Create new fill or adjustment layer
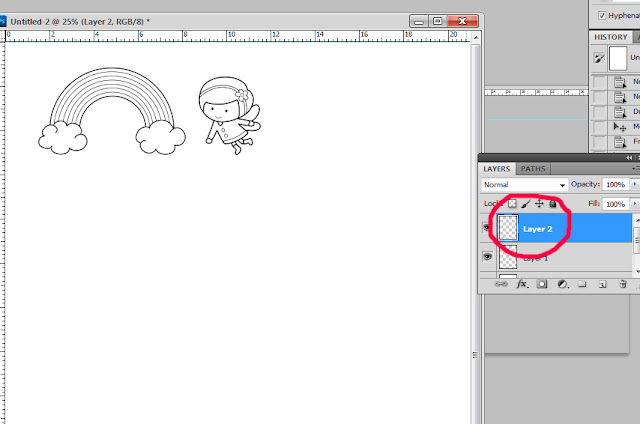Screen dimensions: 640x424 click(563, 284)
